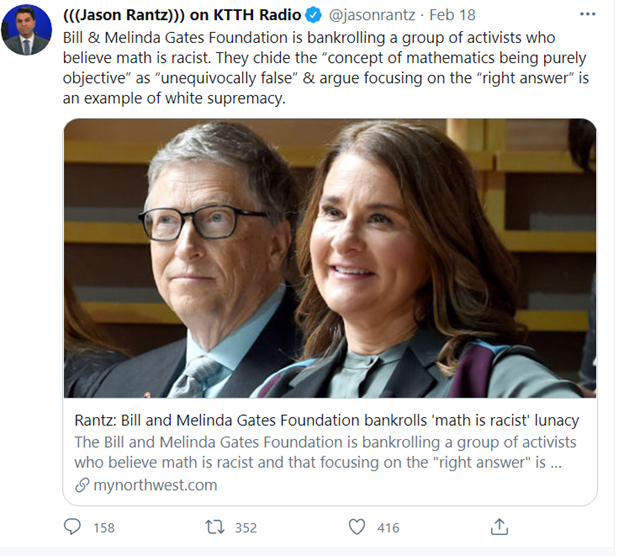Image resolution: width=624 pixels, height=556 pixels.
Task: Click the retweet count 352
Action: [245, 528]
